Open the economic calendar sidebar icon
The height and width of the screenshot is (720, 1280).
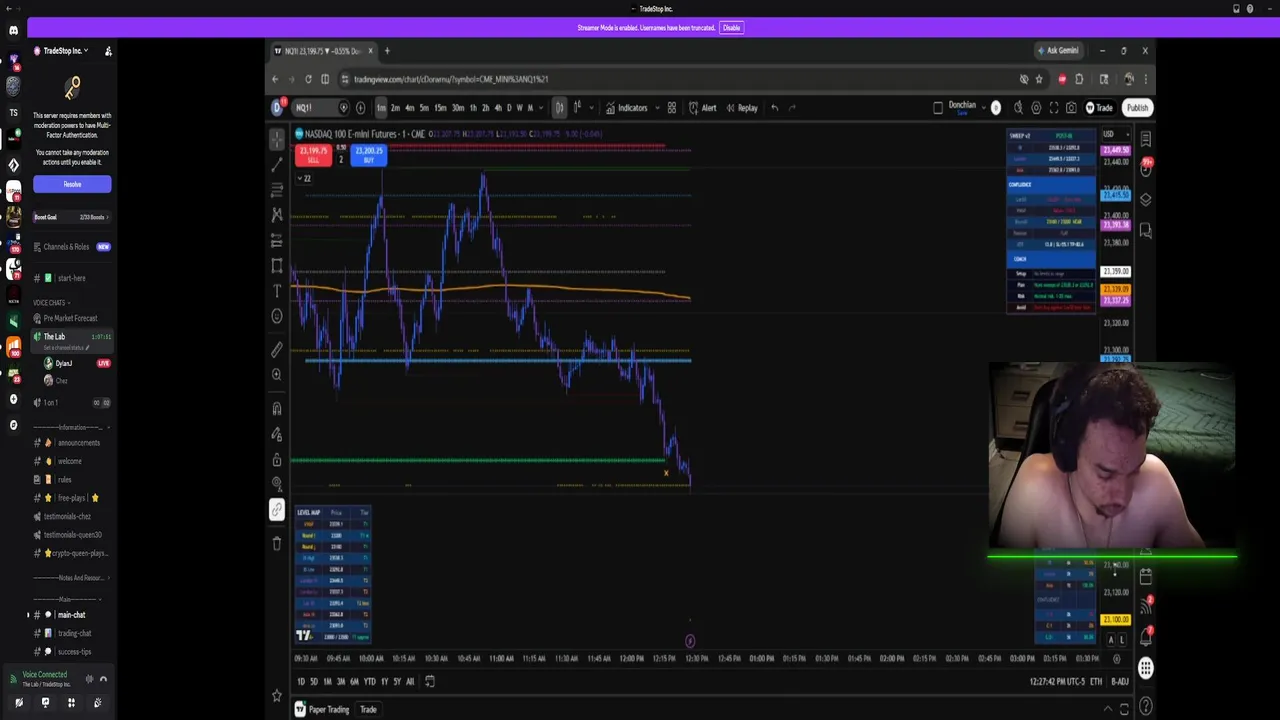[1146, 577]
